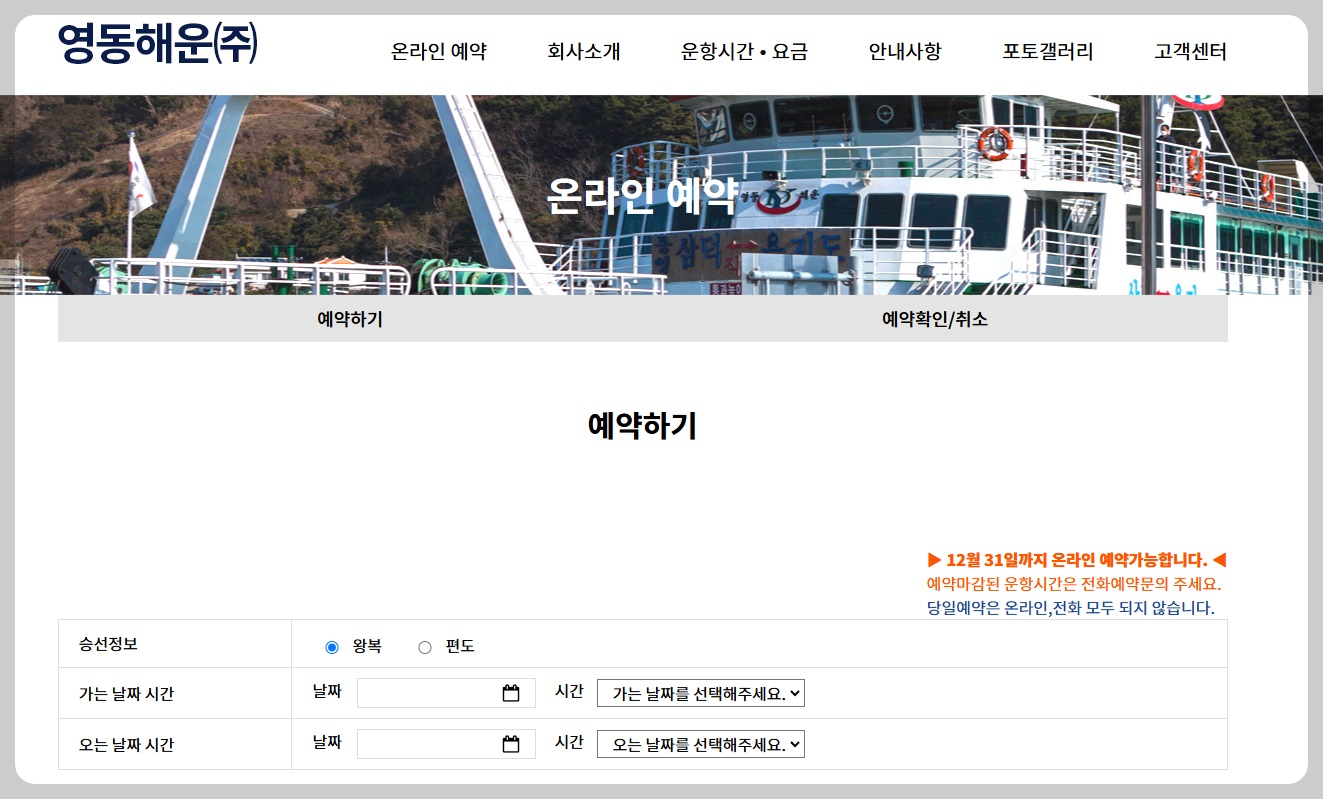Click the dropdown arrow beside 오는 날짜를 선택해주세요

[794, 743]
